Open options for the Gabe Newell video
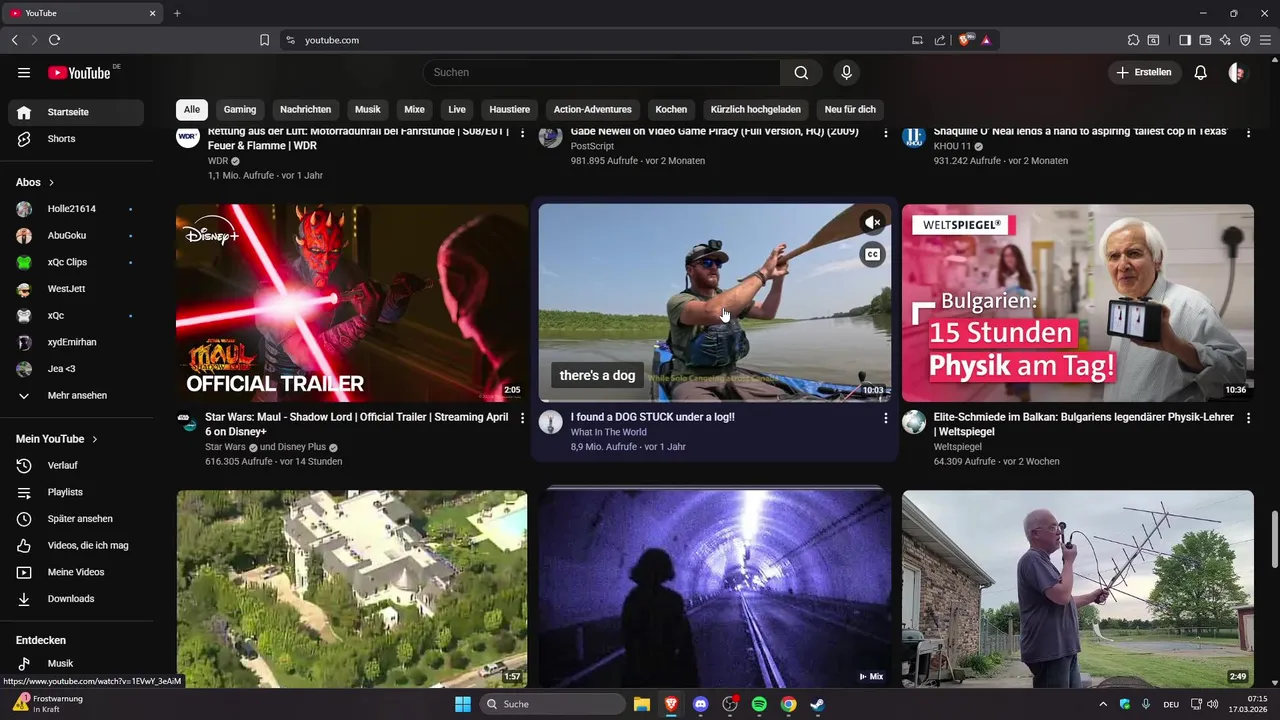The width and height of the screenshot is (1280, 720). tap(885, 132)
